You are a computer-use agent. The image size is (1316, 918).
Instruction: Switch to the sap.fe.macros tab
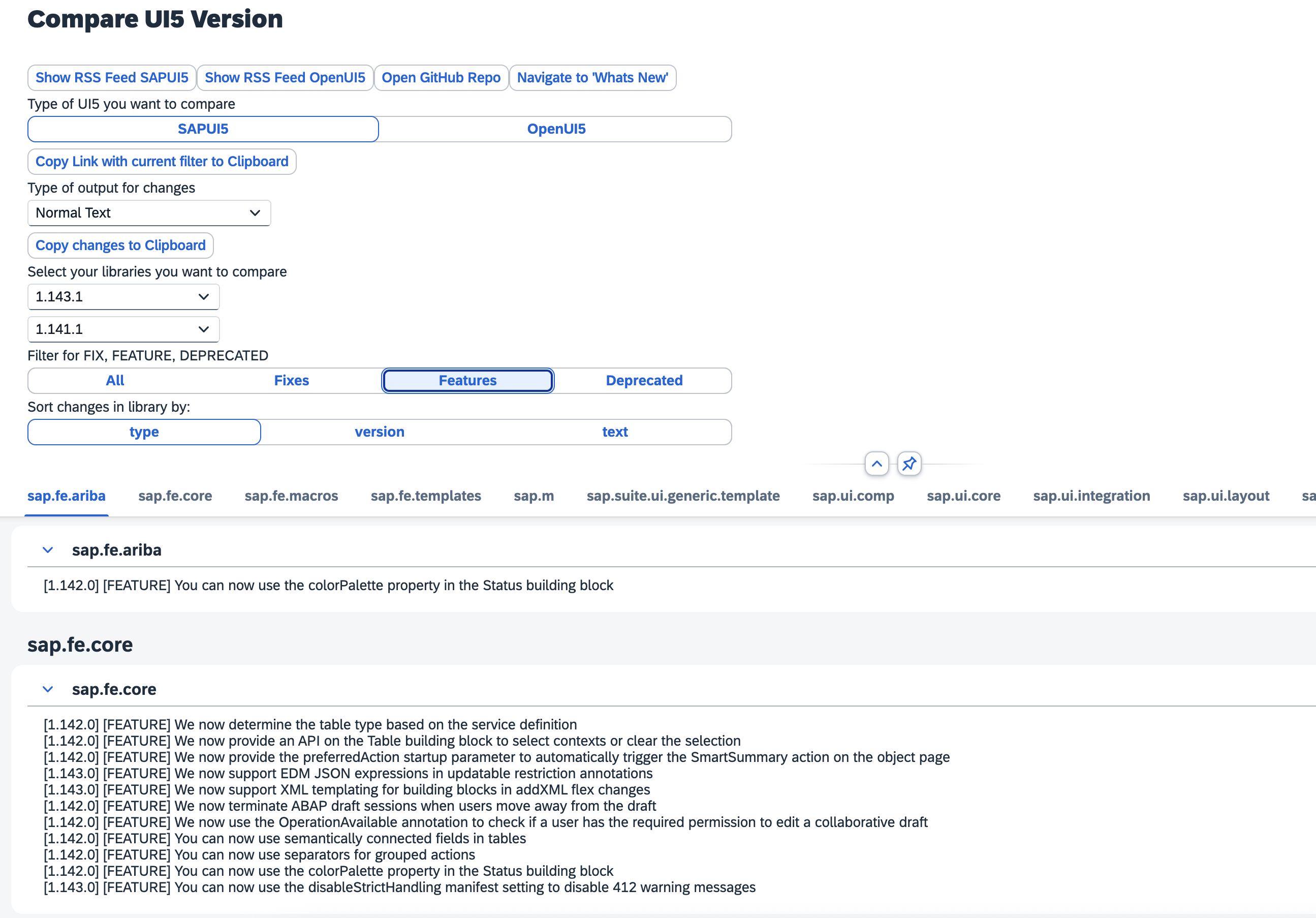pos(291,496)
